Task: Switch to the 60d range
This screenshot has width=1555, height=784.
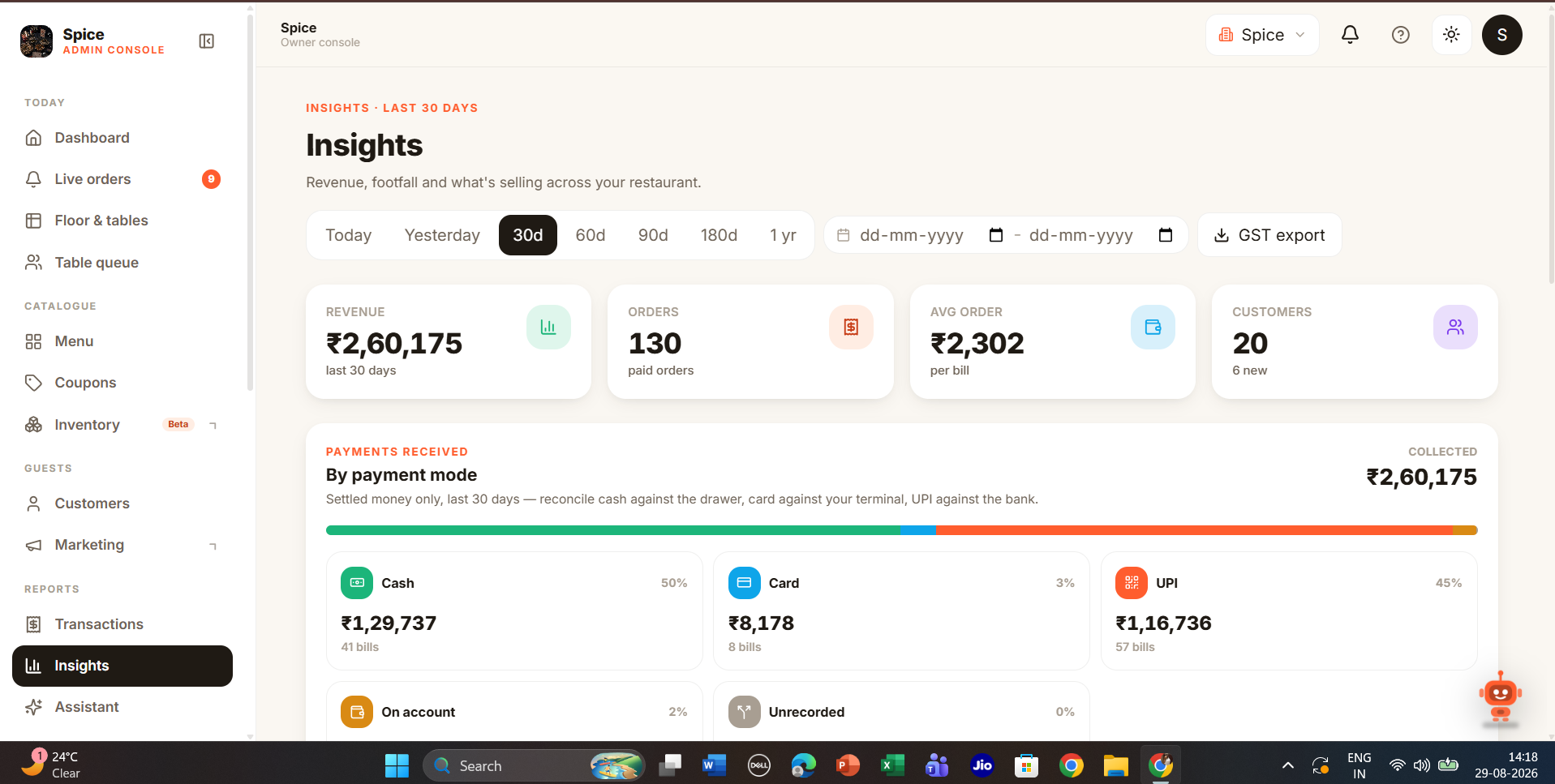Action: click(x=591, y=235)
